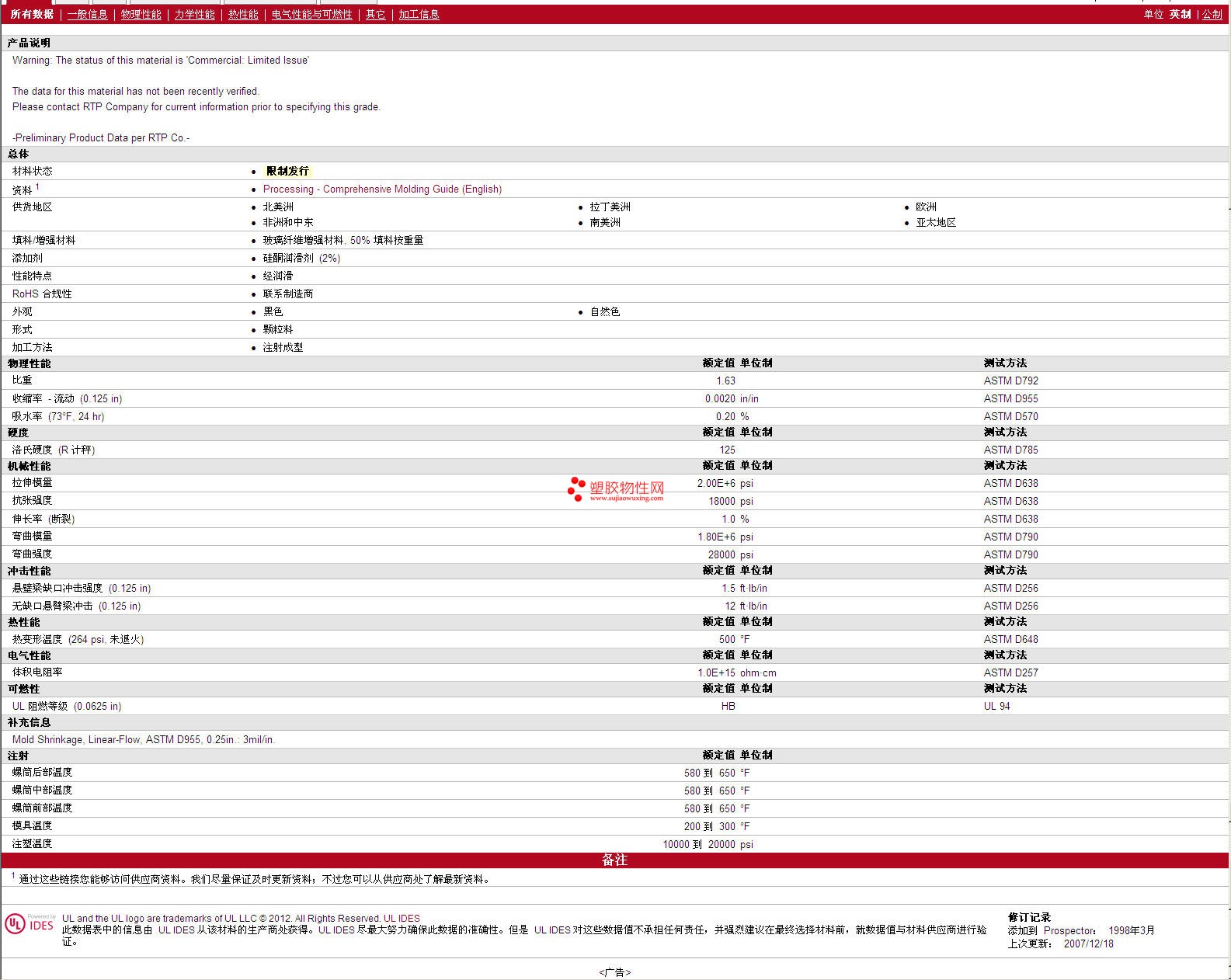
Task: Go to the 物理性能 tab
Action: 141,14
